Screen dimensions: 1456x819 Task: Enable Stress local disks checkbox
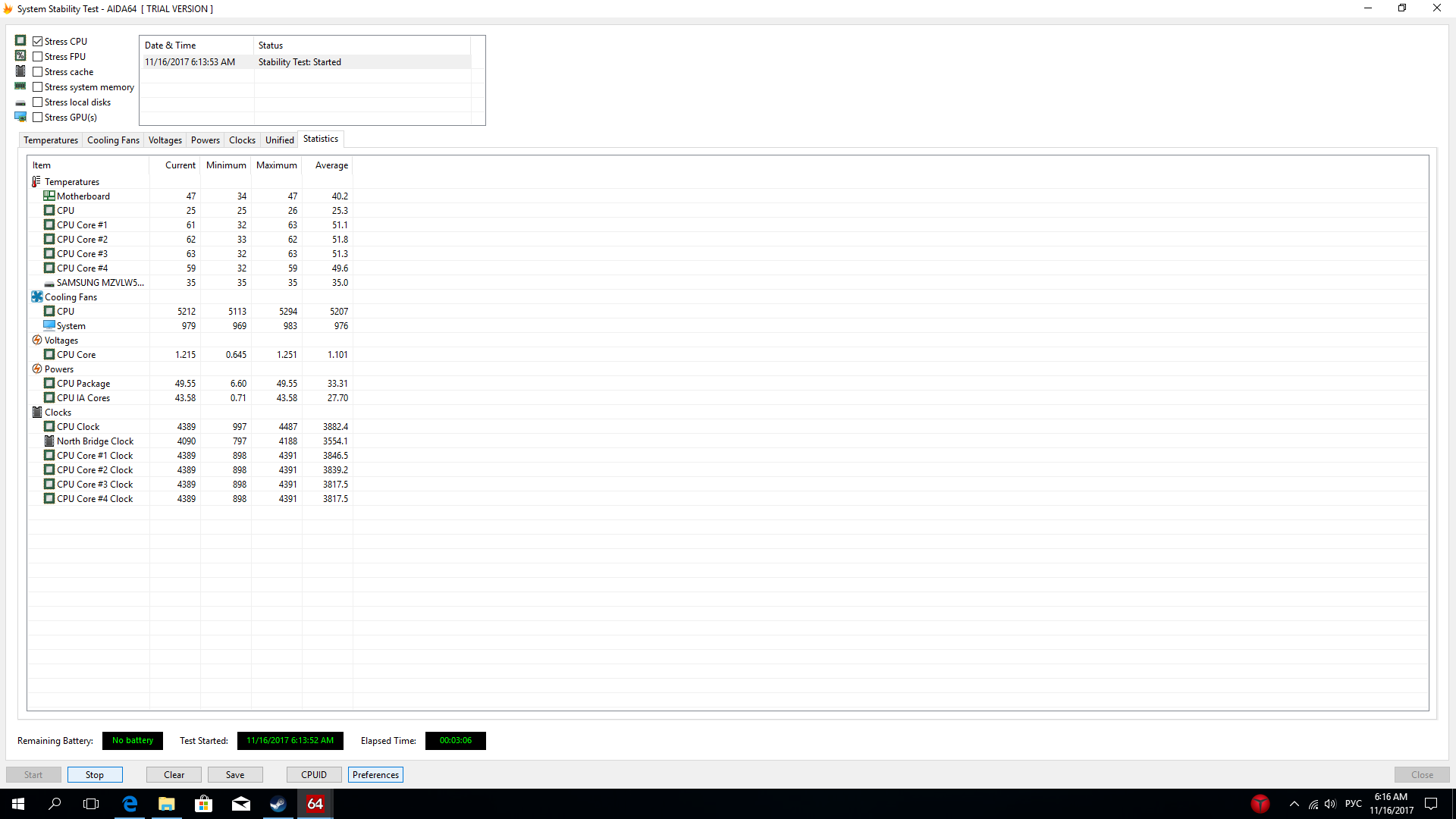(37, 102)
